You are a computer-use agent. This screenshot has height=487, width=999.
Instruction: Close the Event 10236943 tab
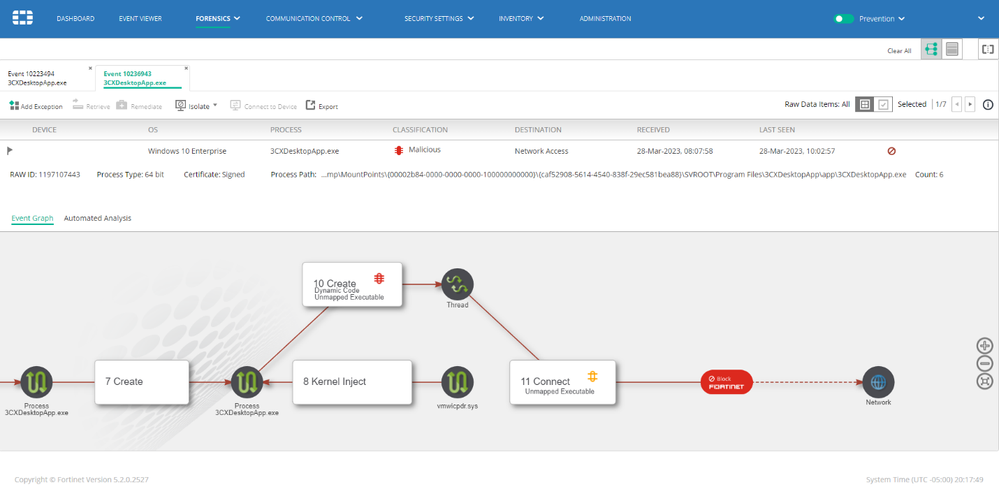186,68
